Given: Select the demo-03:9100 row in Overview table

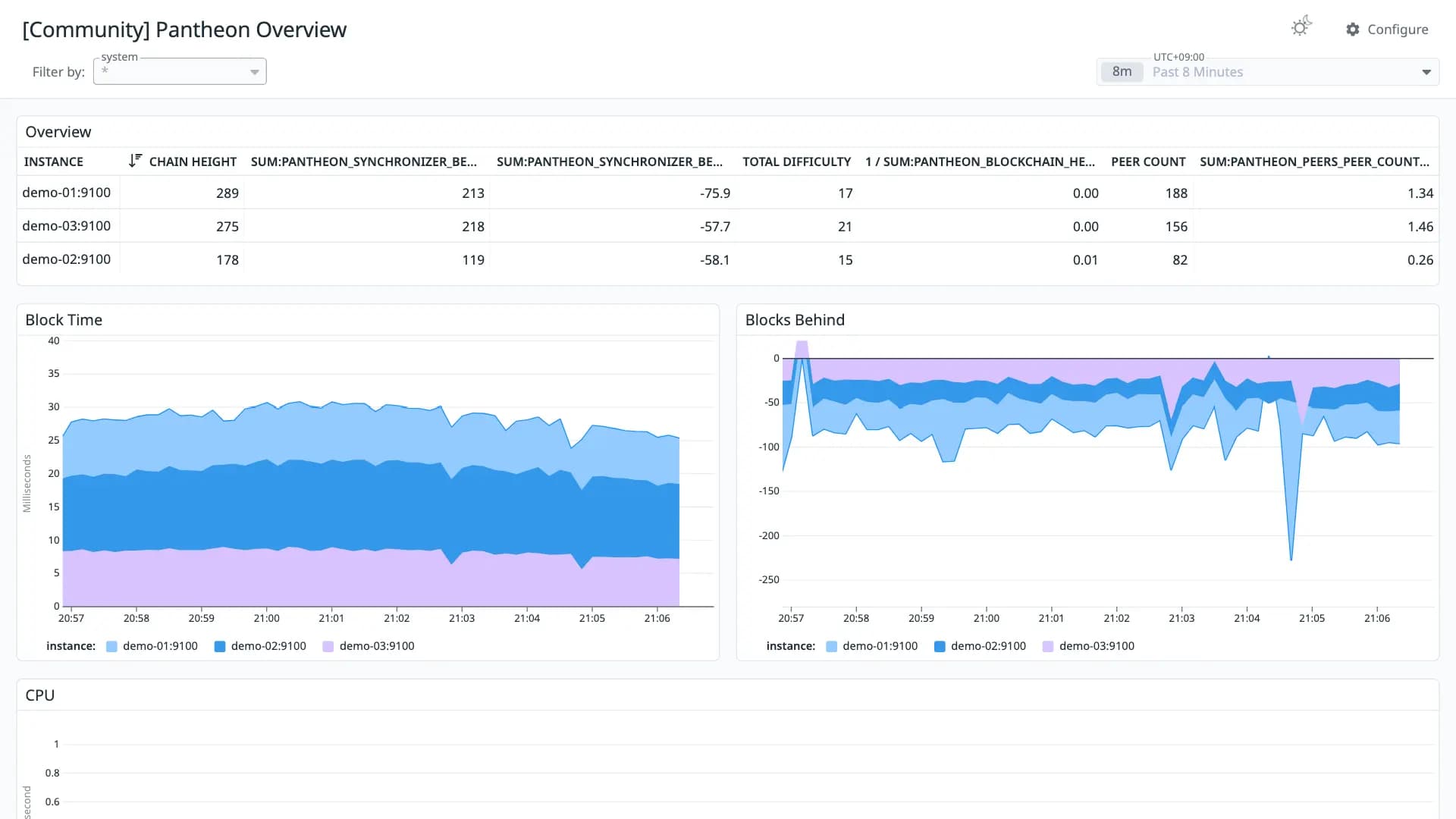Looking at the screenshot, I should (727, 226).
